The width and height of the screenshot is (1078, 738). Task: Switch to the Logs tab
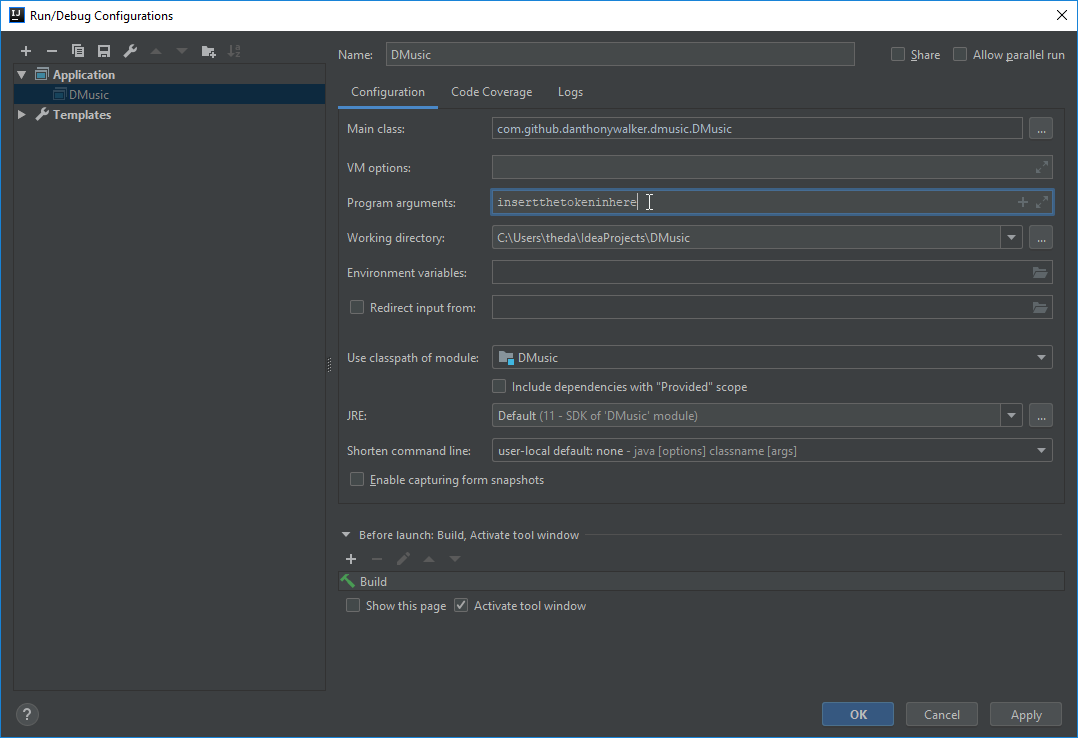[x=570, y=92]
